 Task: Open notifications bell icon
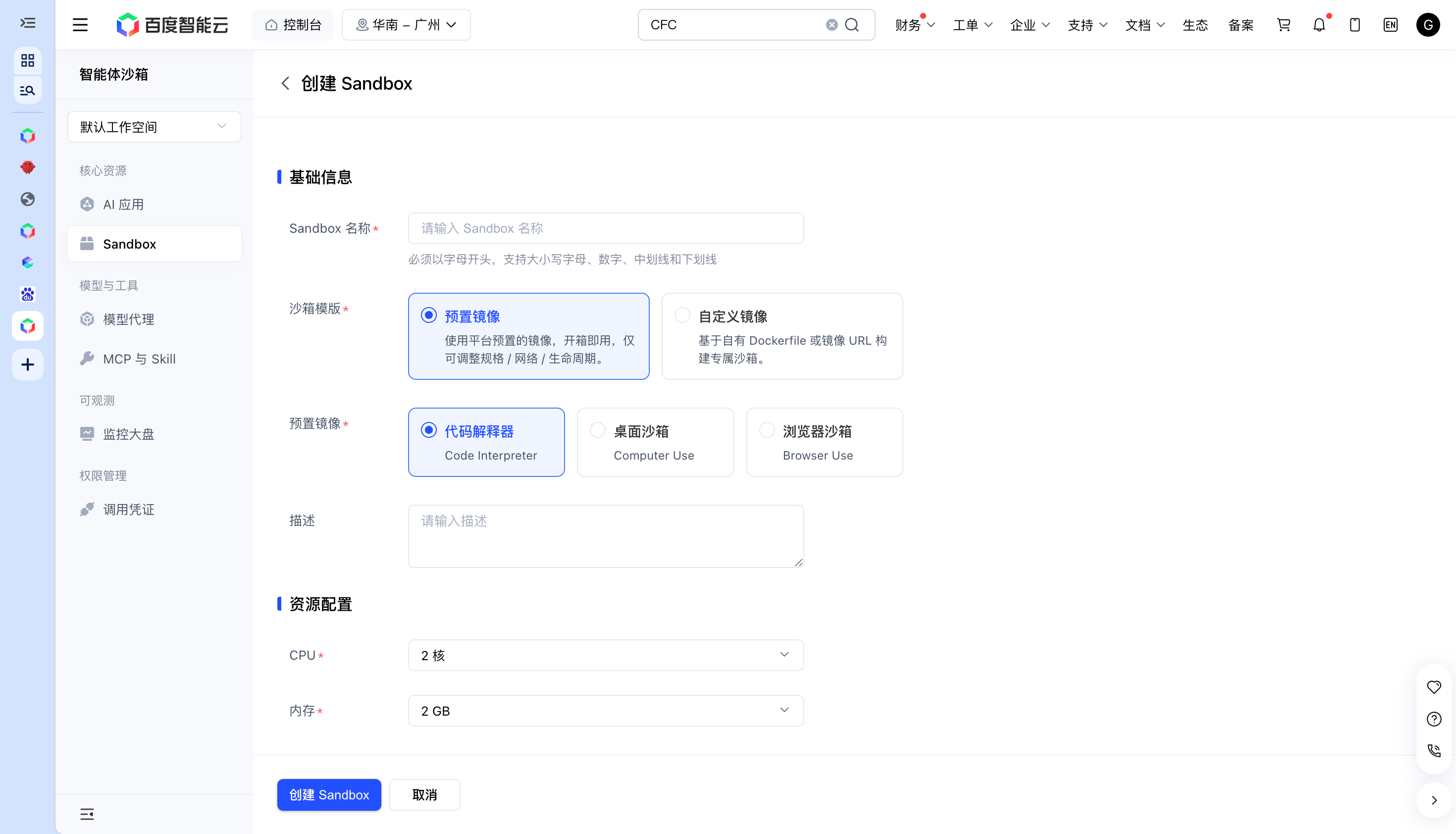point(1319,25)
